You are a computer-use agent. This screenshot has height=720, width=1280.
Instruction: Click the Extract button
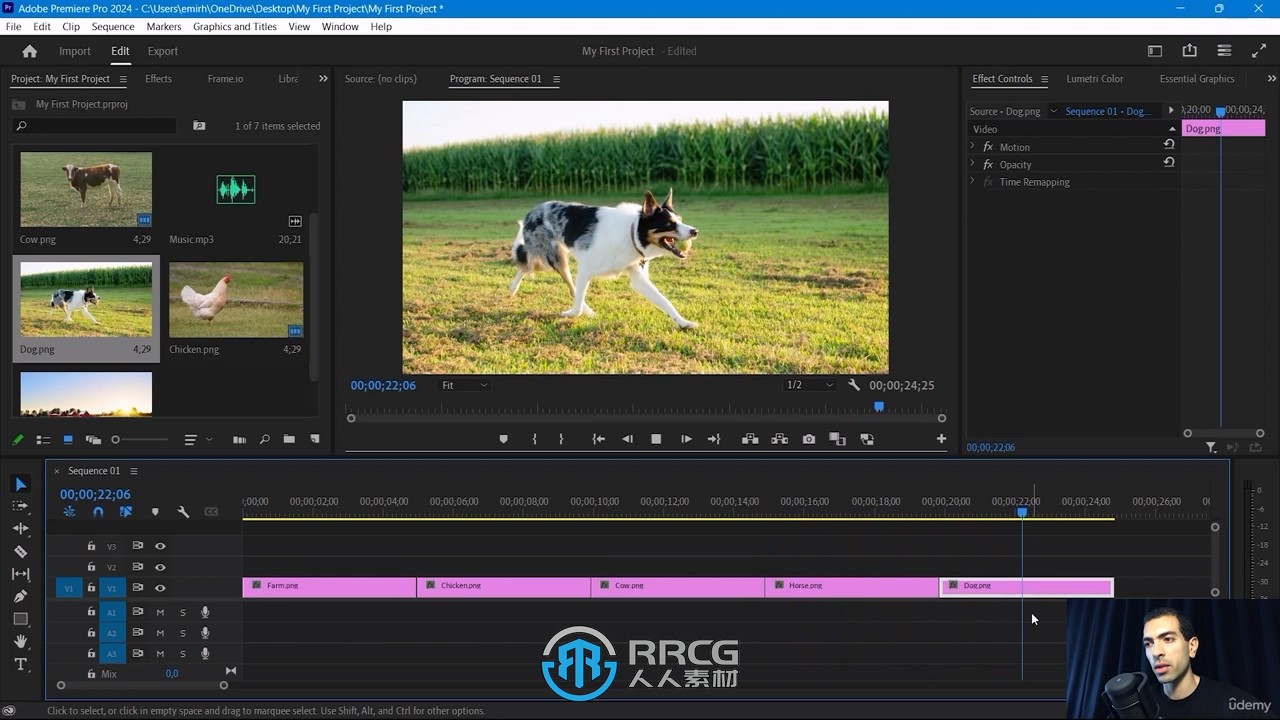click(x=779, y=439)
